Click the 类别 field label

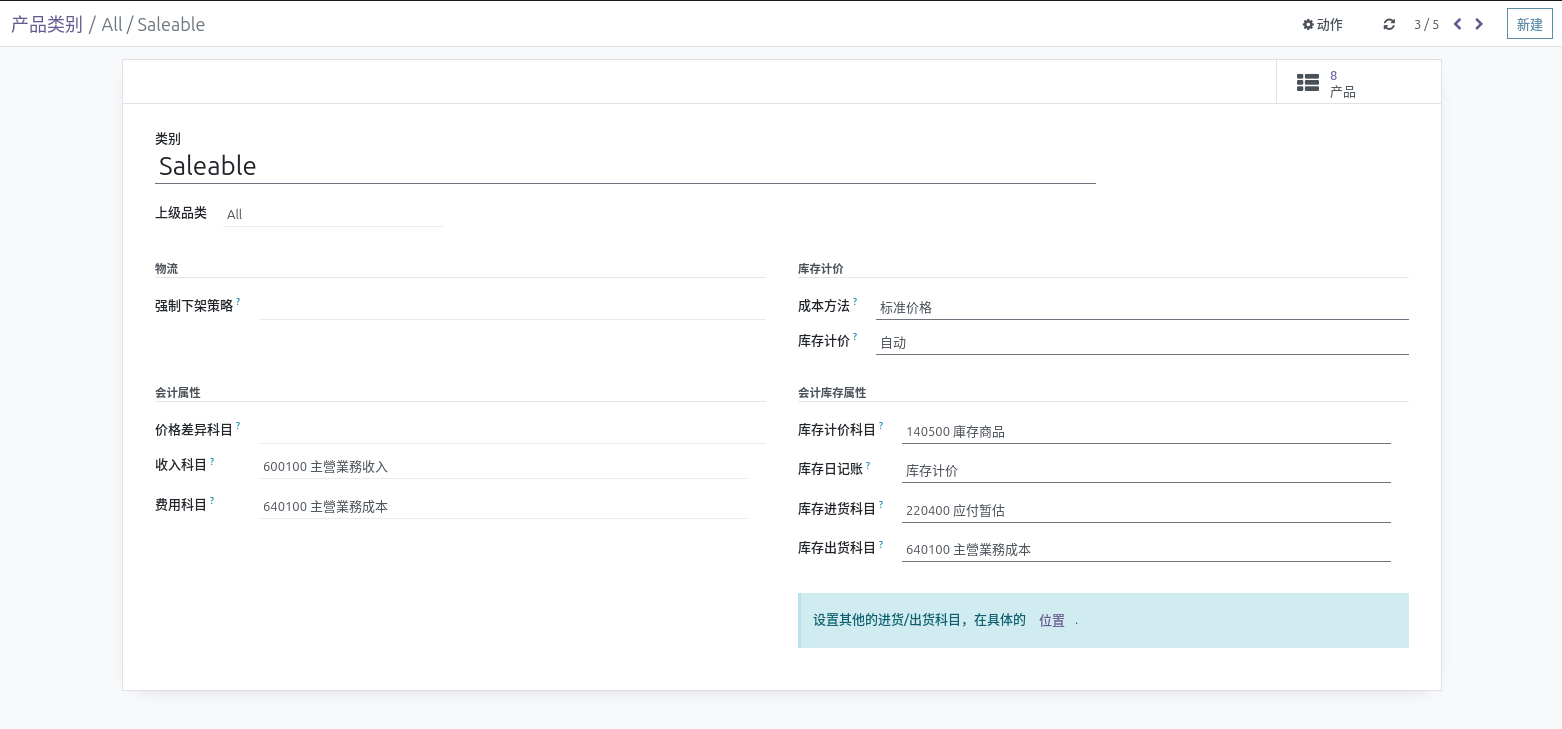pyautogui.click(x=168, y=139)
